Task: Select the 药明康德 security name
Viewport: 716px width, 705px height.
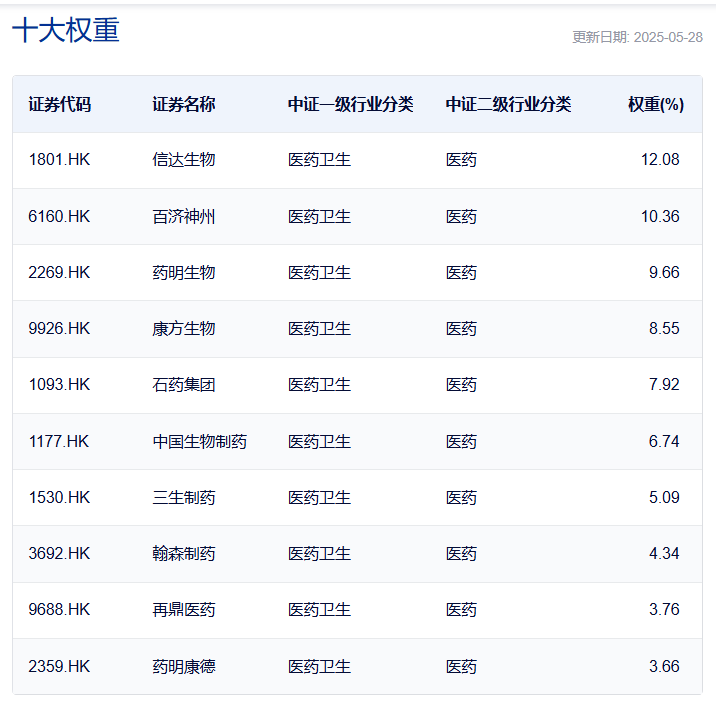Action: point(184,666)
